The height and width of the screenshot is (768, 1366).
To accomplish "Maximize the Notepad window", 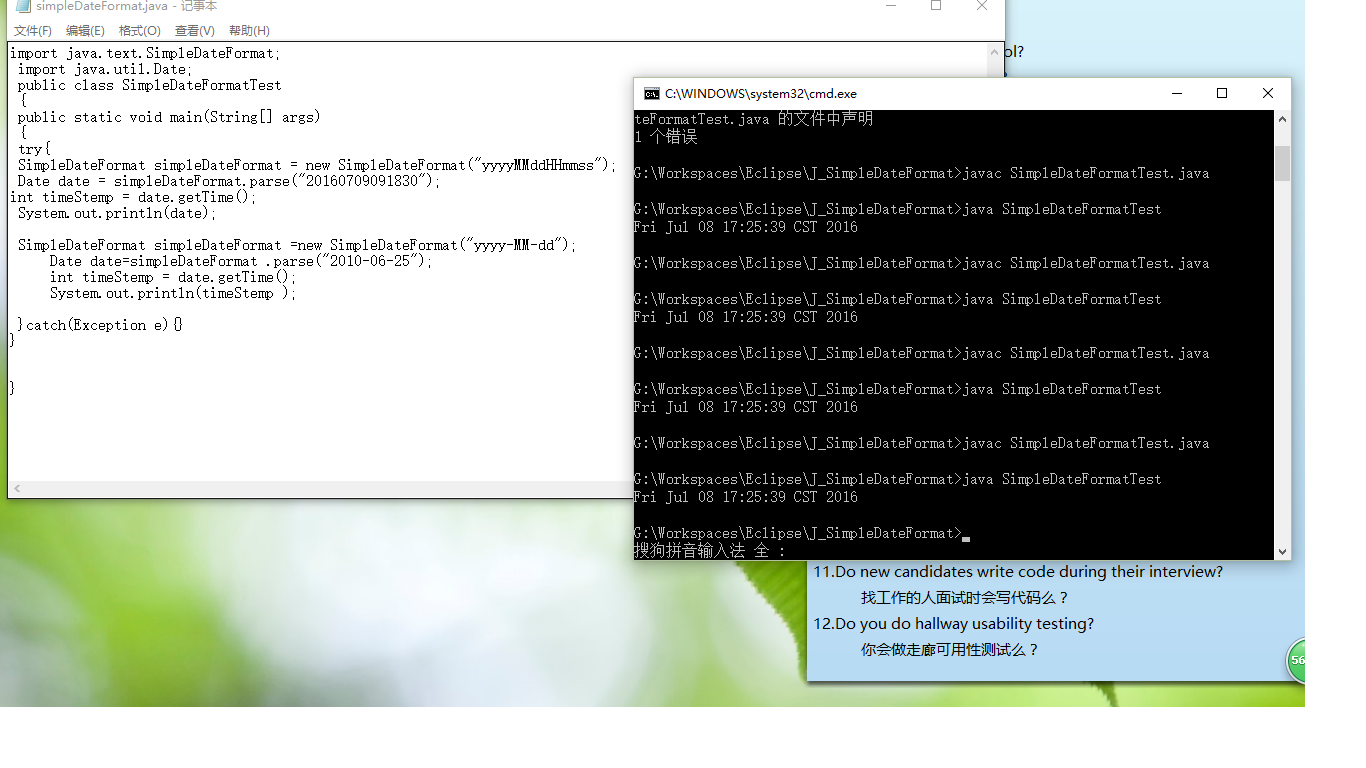I will click(x=936, y=6).
